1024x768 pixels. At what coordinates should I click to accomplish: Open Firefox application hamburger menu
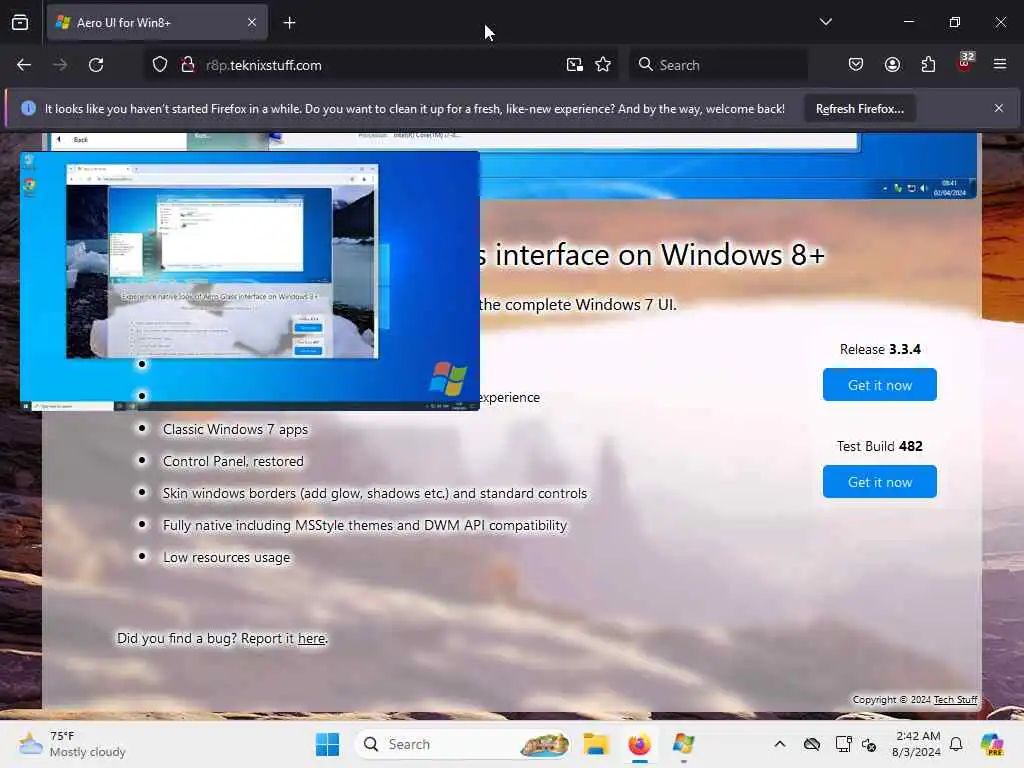[x=1000, y=64]
